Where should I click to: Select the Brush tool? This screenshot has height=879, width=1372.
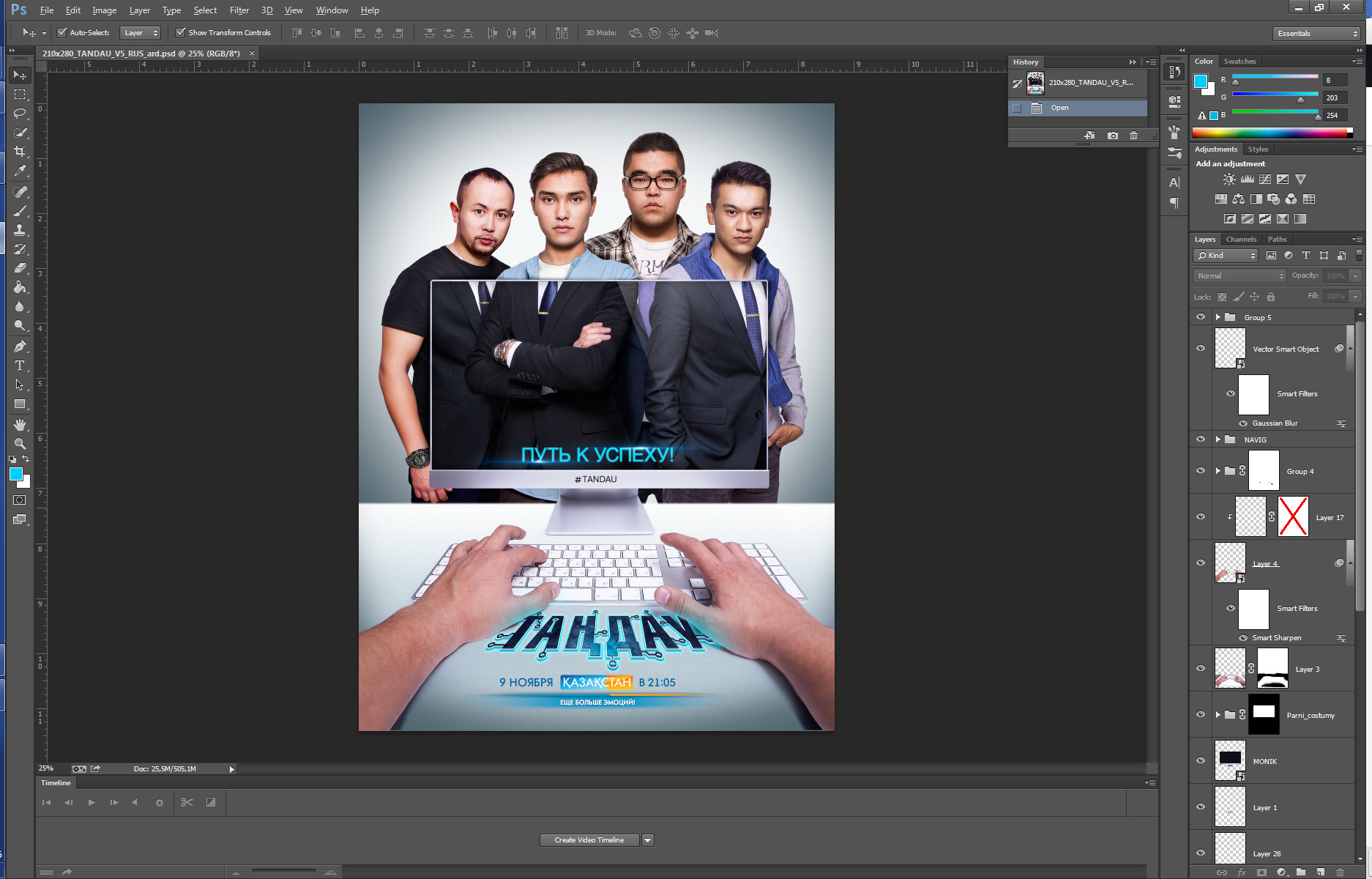point(20,211)
